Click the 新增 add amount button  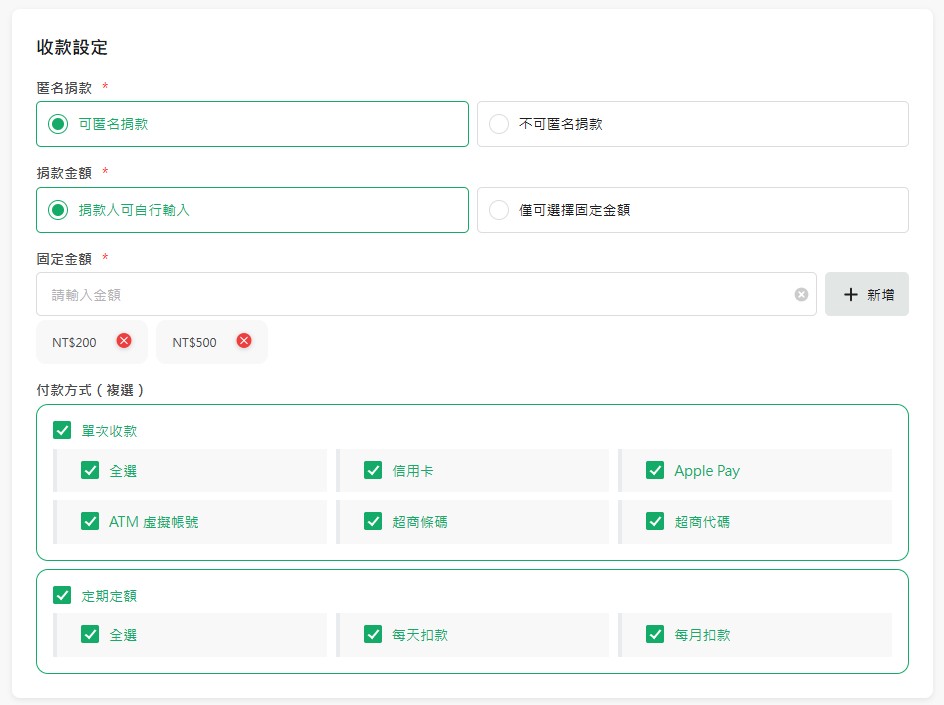click(866, 295)
